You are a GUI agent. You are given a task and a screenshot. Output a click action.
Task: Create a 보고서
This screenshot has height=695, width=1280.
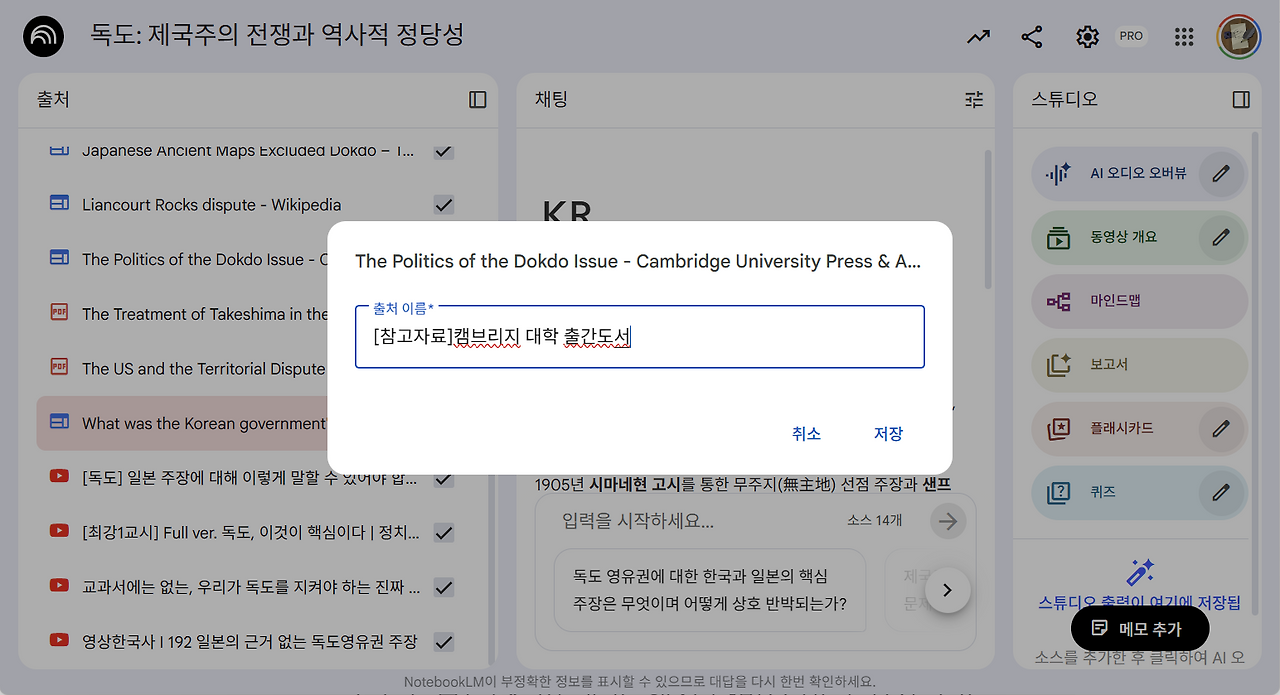1140,364
